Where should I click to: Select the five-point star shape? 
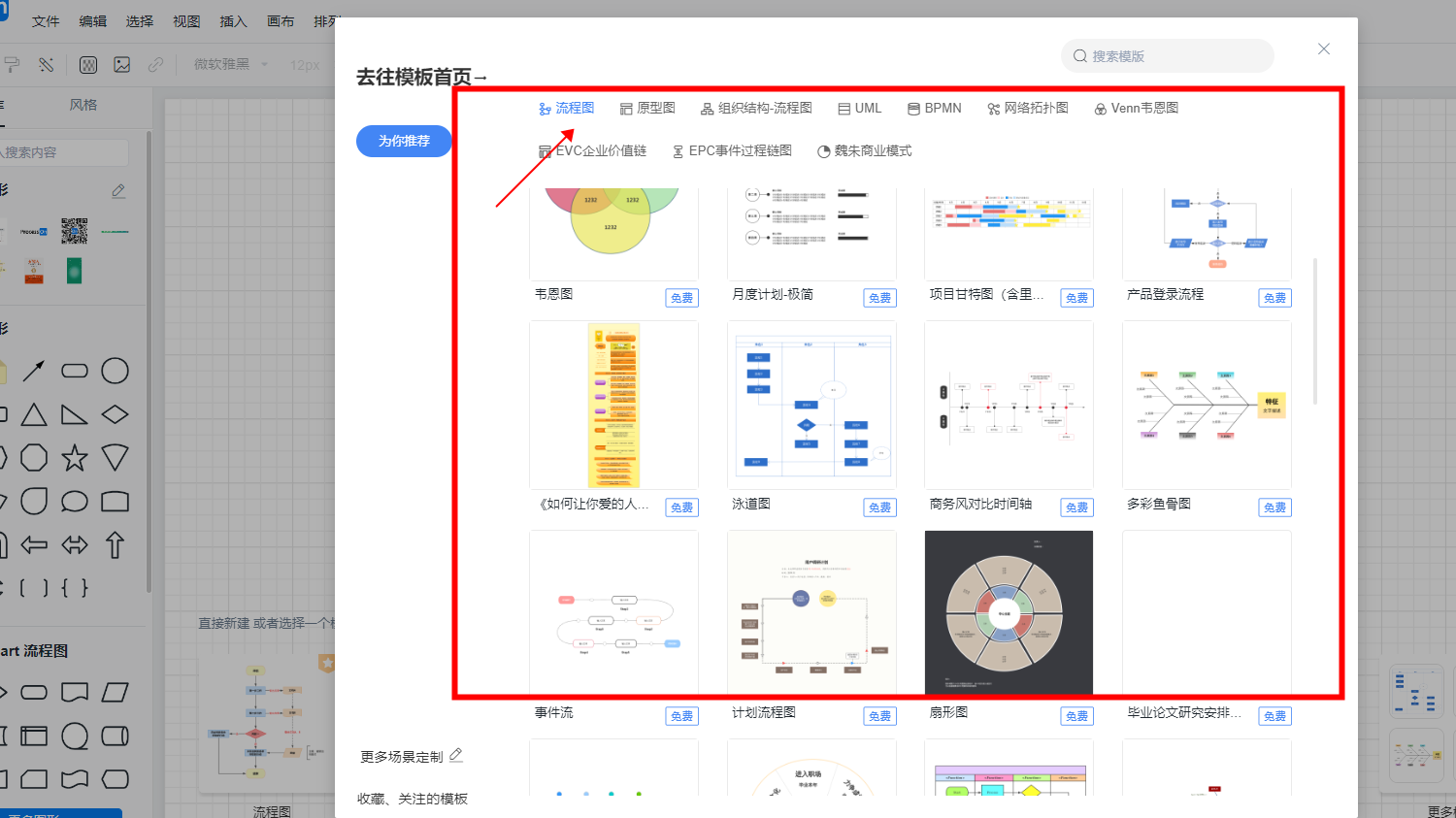pos(75,458)
